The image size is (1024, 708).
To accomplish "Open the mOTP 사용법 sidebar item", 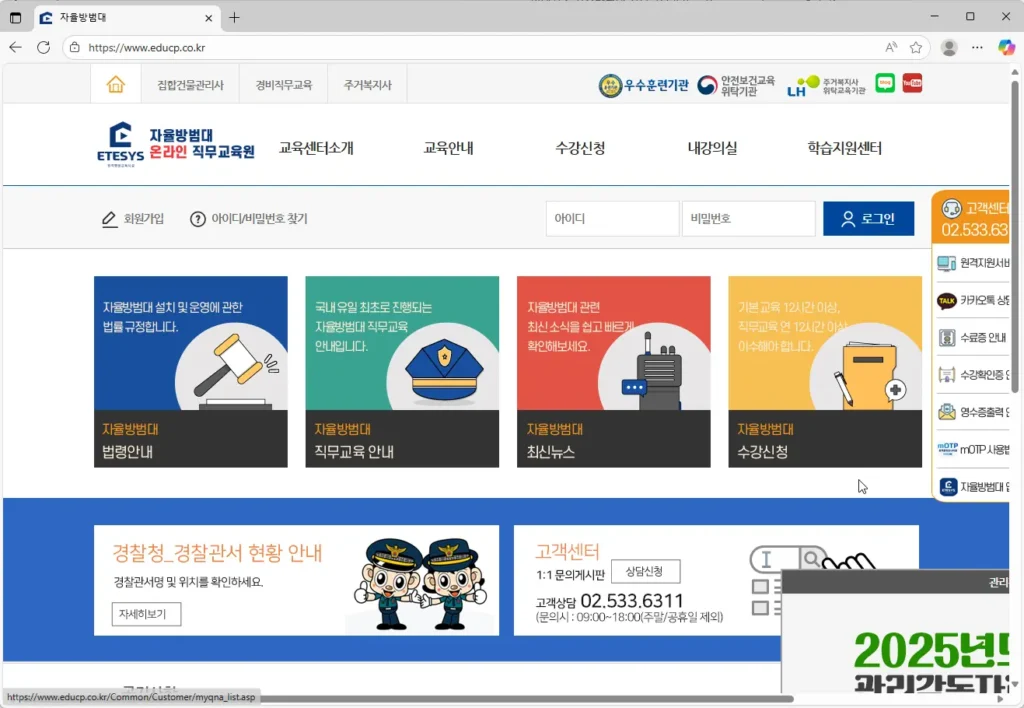I will [x=975, y=449].
